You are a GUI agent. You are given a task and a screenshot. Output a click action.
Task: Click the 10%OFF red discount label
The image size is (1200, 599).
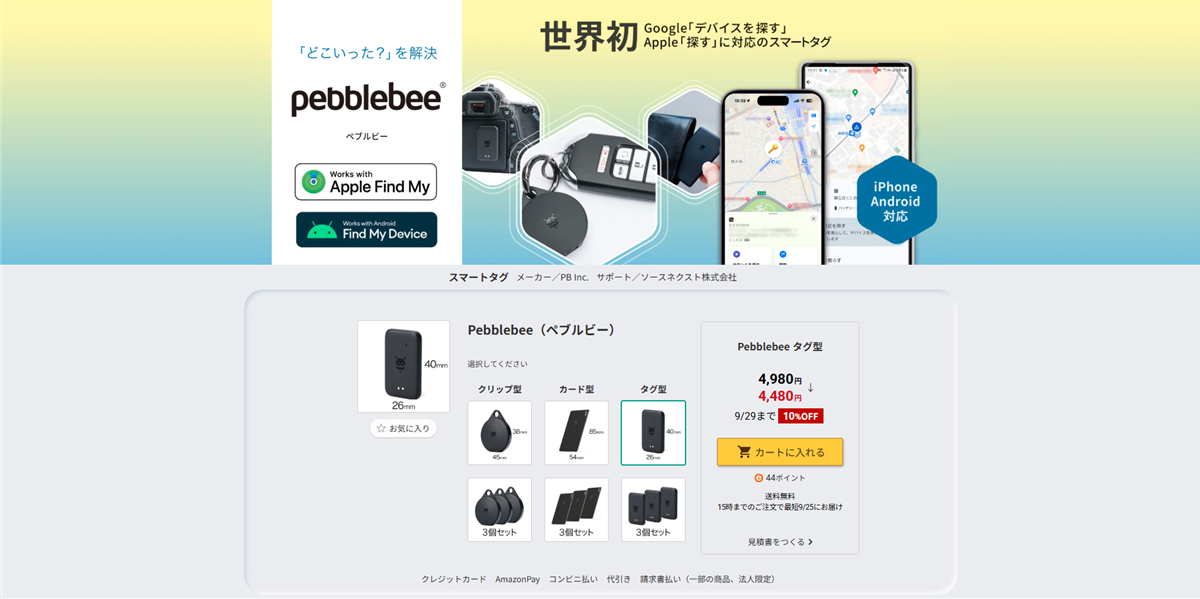[800, 416]
